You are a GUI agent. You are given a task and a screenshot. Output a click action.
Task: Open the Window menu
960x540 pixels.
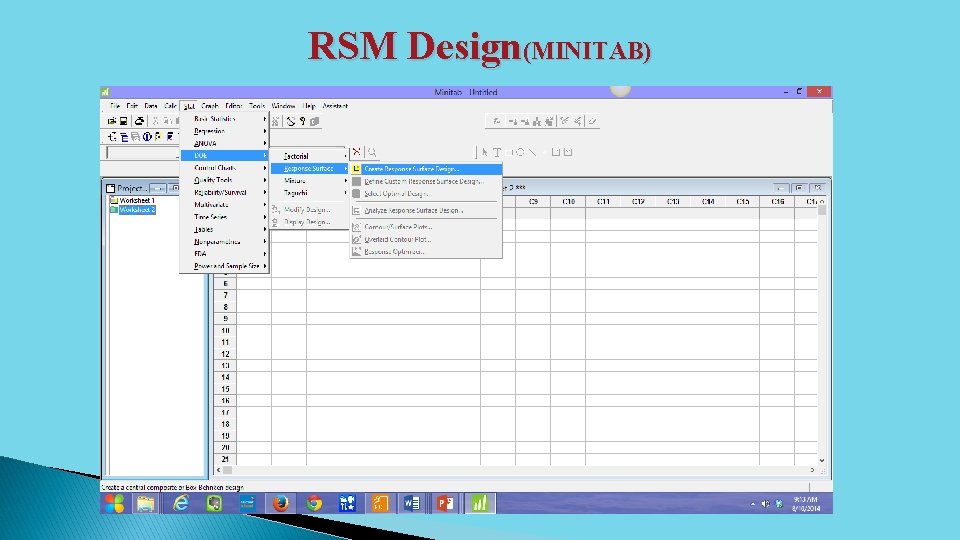tap(283, 106)
